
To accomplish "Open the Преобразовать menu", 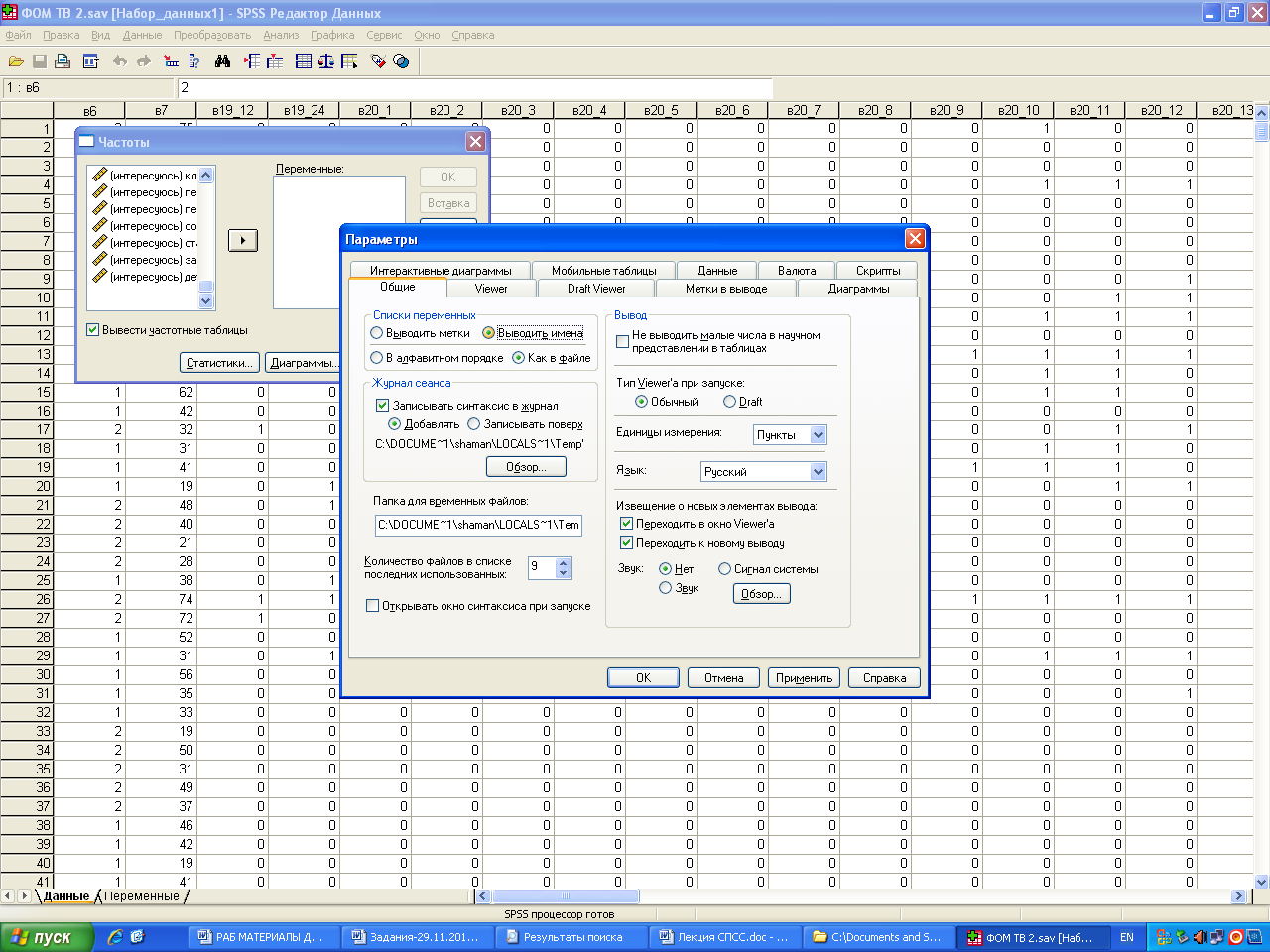I will (x=212, y=35).
